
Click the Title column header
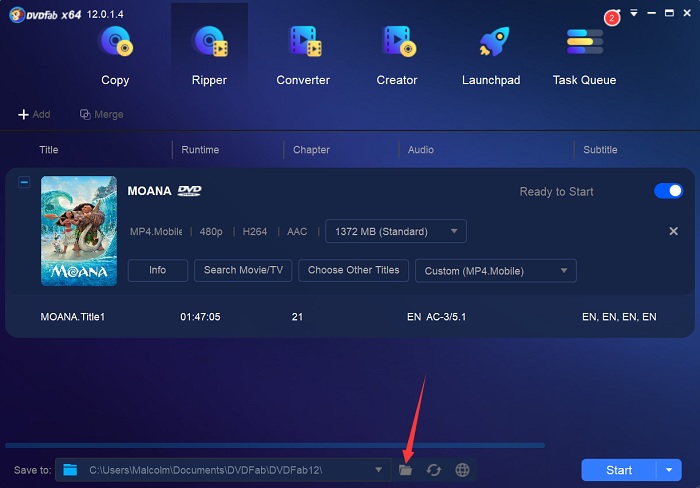pos(49,150)
